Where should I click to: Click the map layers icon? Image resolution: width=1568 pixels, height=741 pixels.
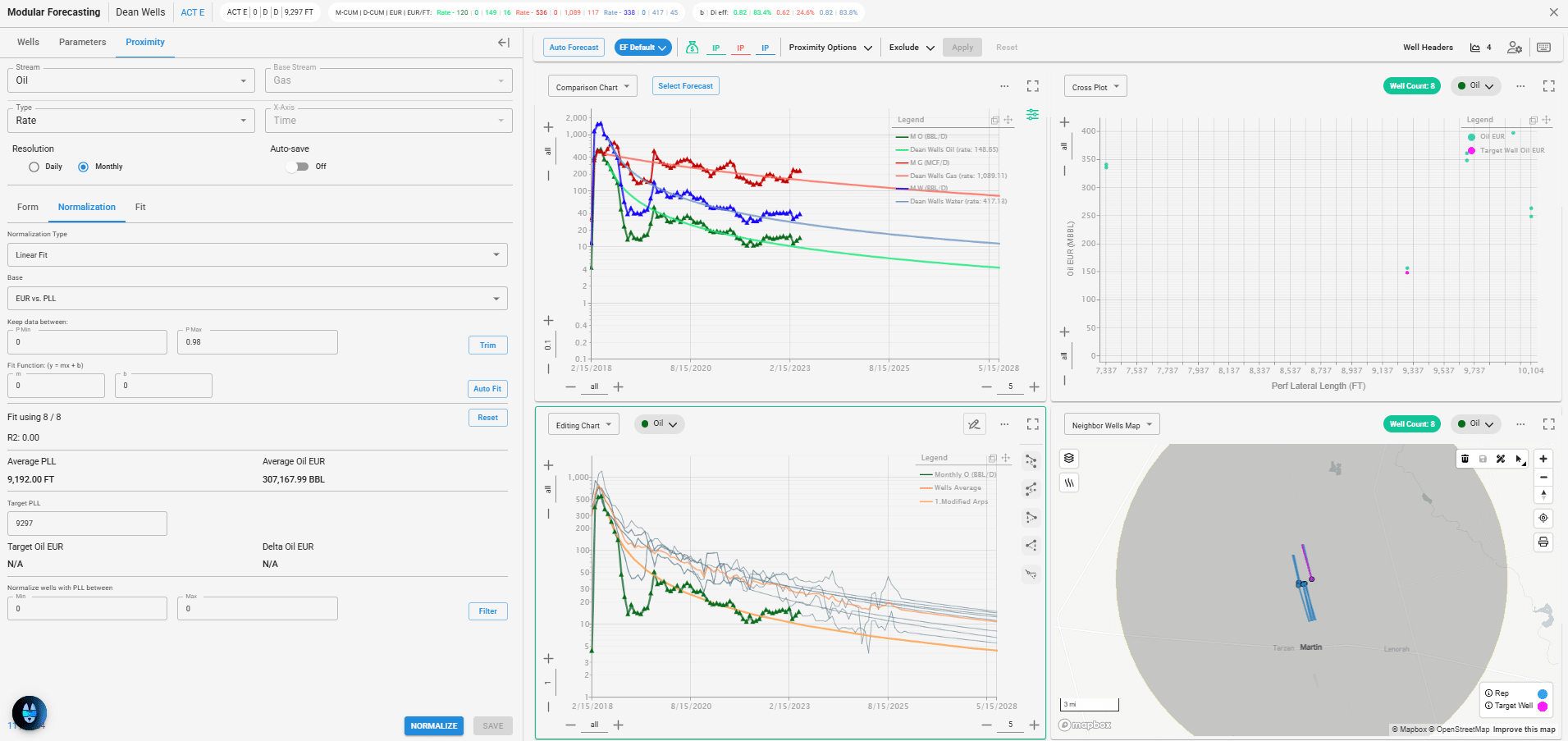[x=1068, y=458]
